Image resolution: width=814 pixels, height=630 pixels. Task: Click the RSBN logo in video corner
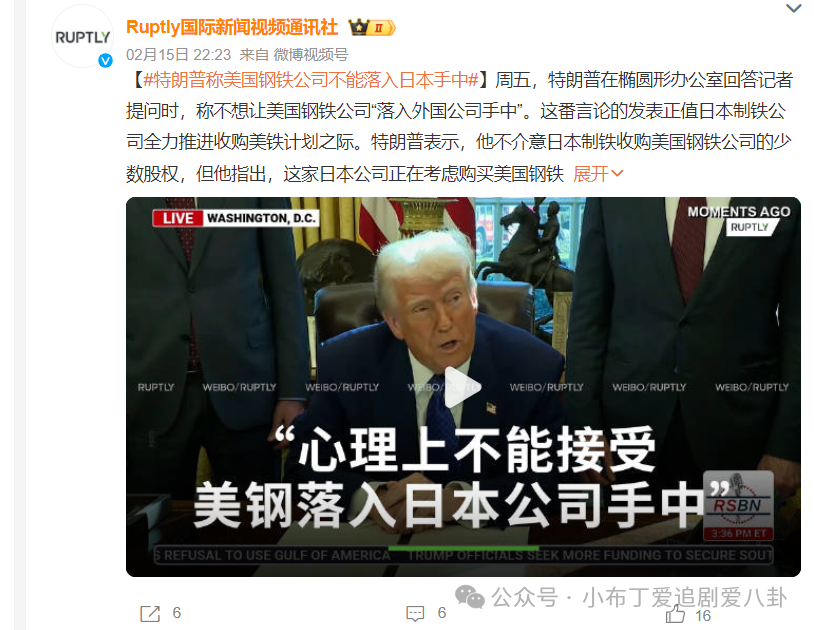pyautogui.click(x=738, y=505)
